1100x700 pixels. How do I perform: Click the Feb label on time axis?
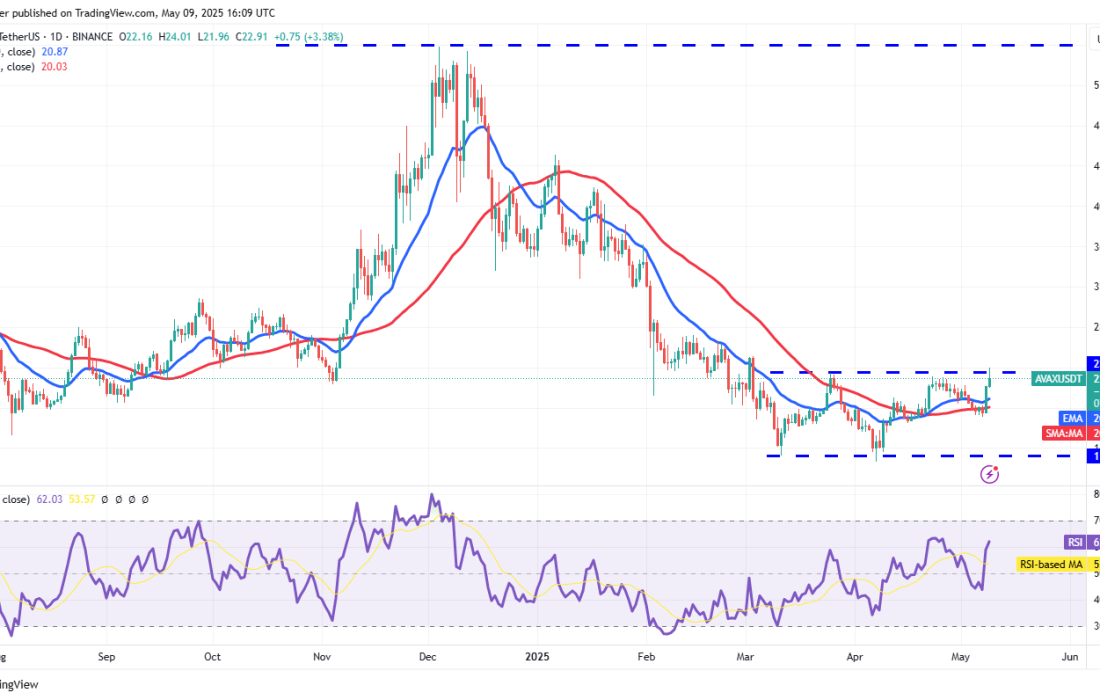pyautogui.click(x=645, y=657)
